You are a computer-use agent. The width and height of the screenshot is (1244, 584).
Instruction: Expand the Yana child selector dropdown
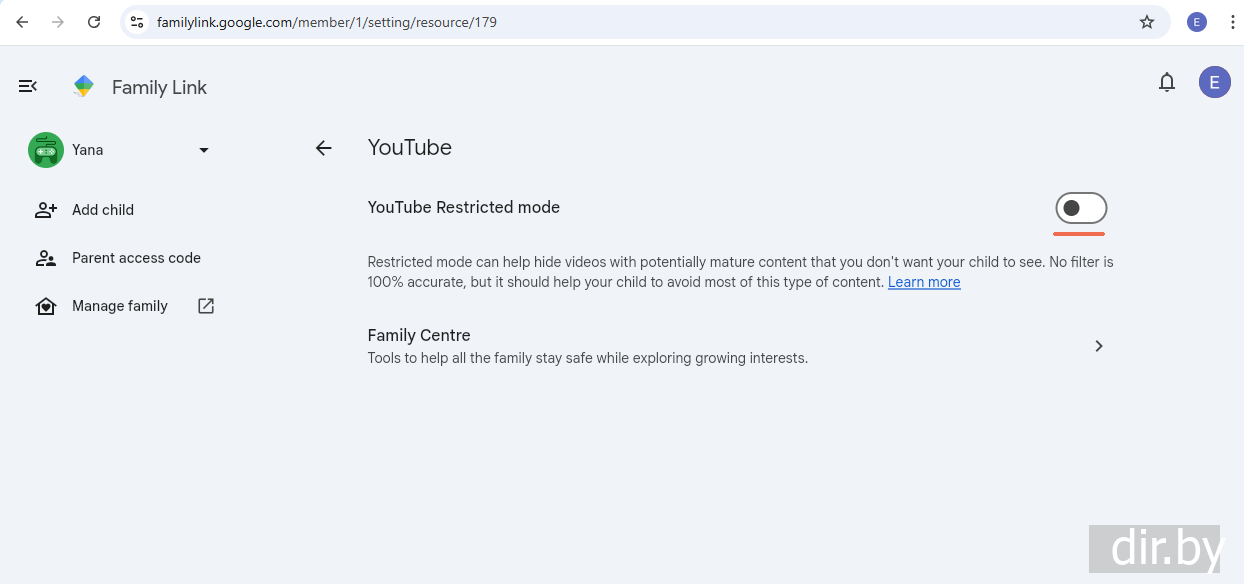(x=204, y=150)
